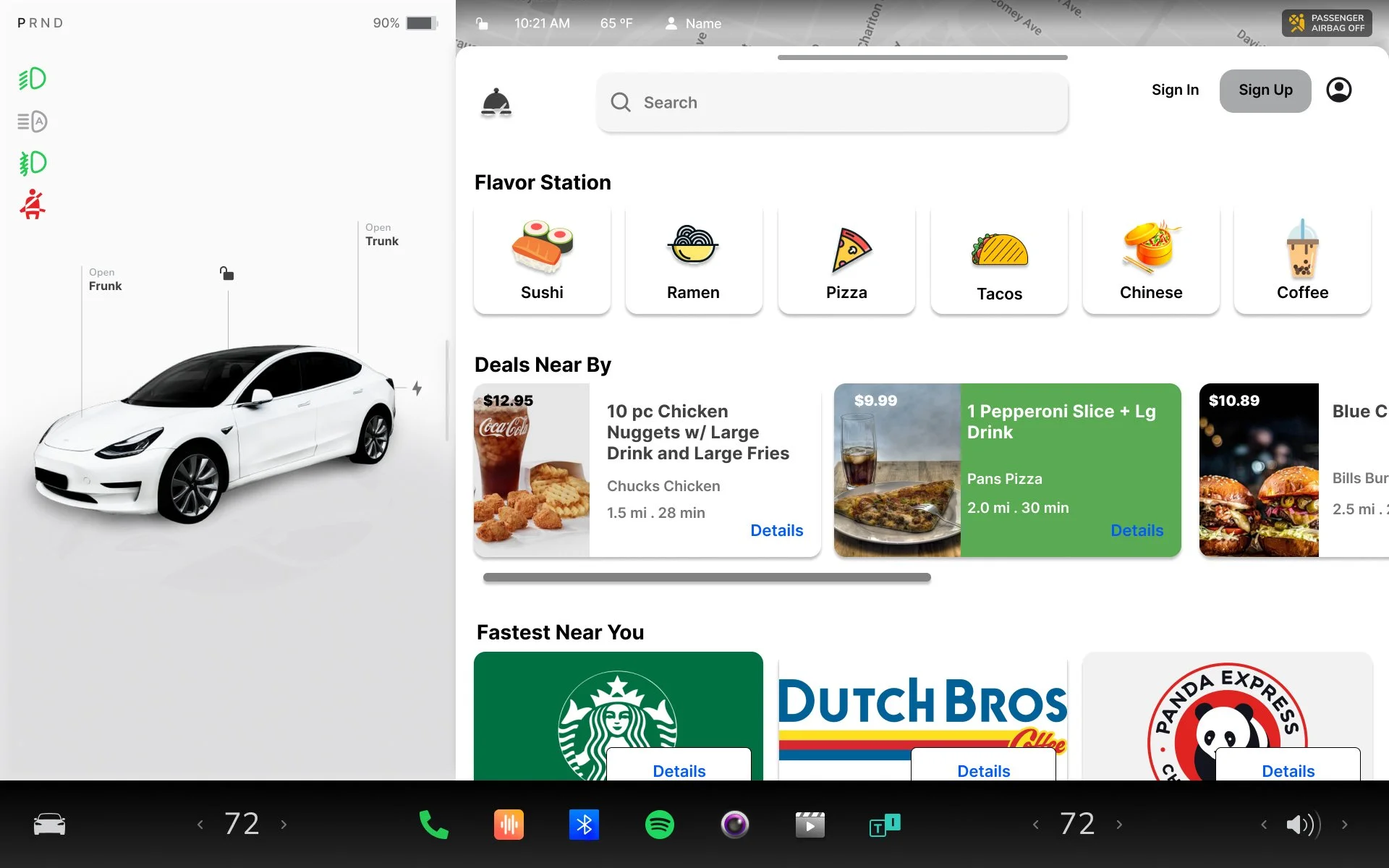Raise volume with right arrow
The image size is (1389, 868).
[x=1344, y=825]
